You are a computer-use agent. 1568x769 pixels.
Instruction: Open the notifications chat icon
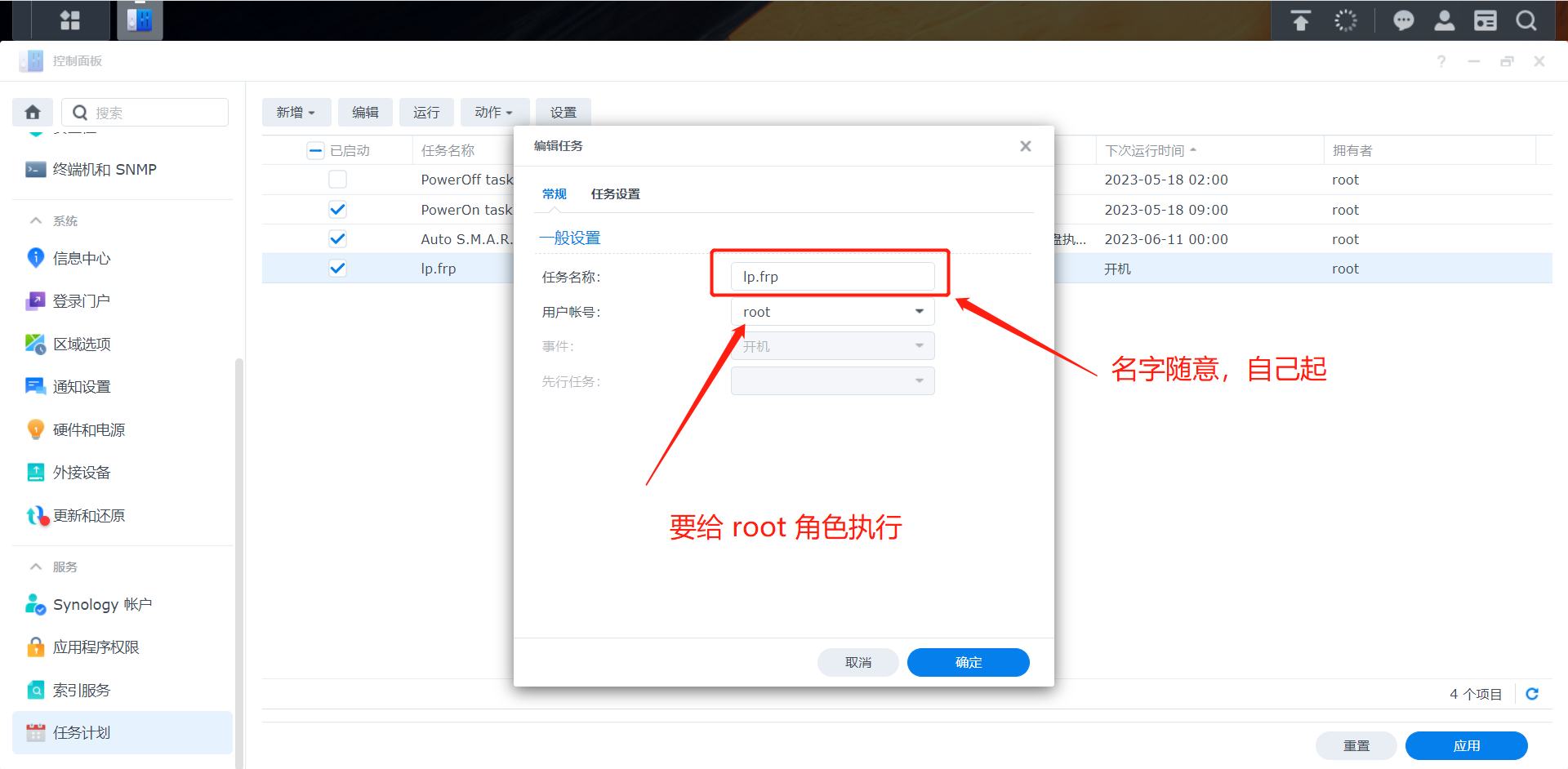[1403, 20]
